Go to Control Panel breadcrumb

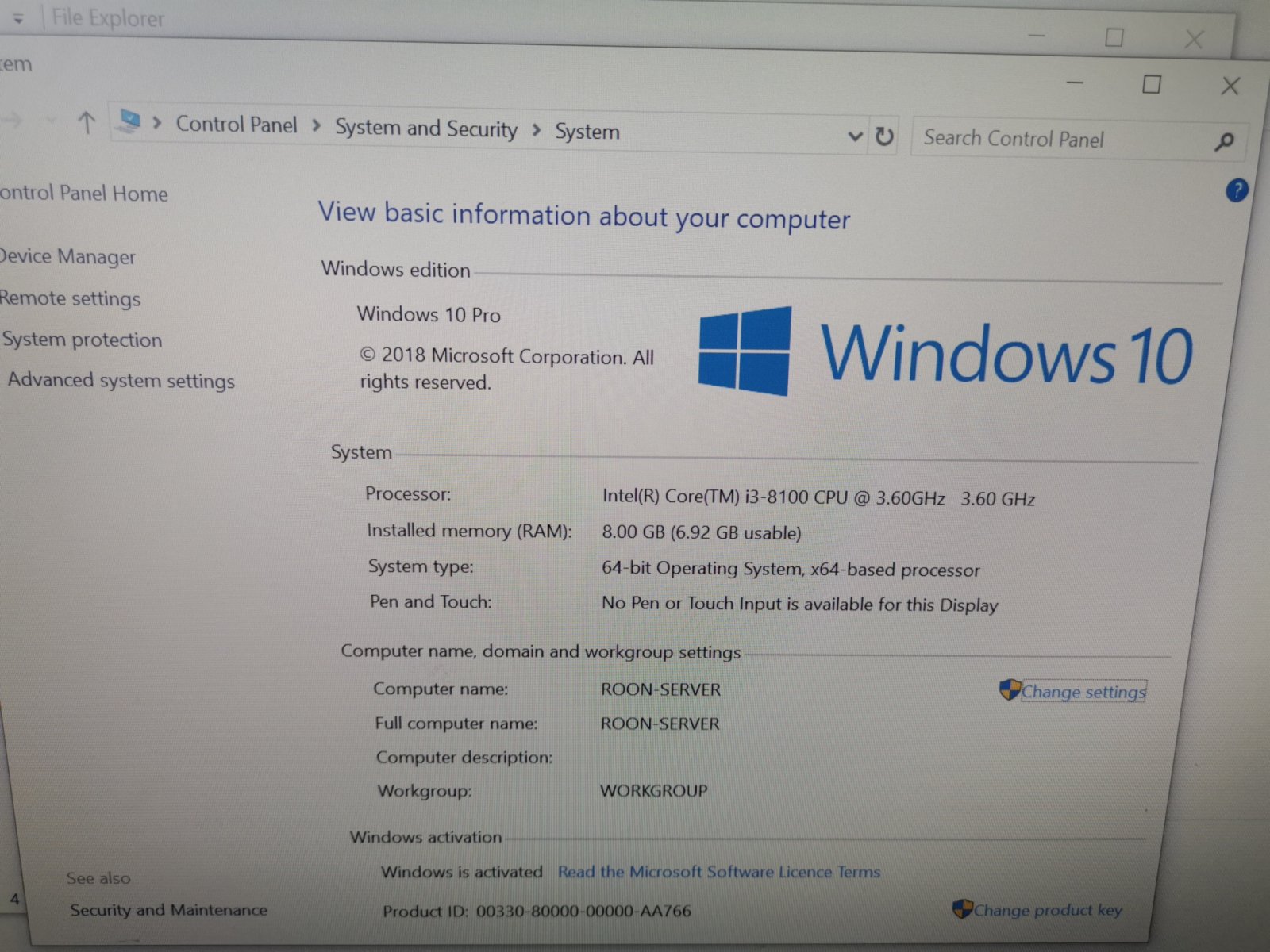pyautogui.click(x=237, y=125)
